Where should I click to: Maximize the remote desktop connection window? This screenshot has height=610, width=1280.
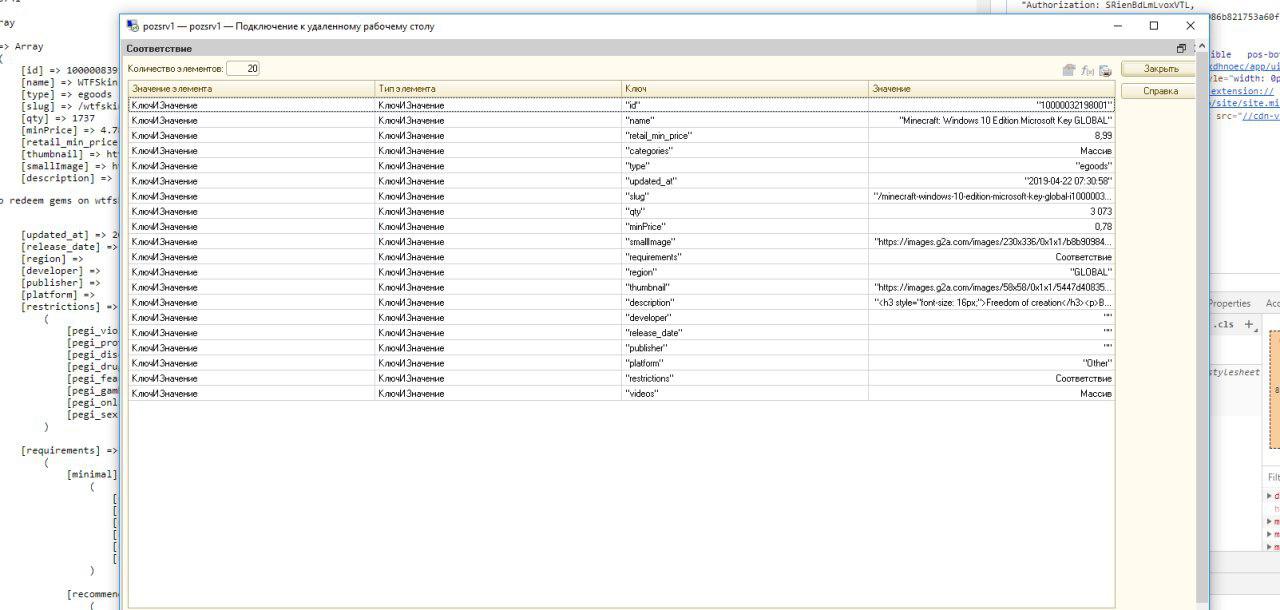[x=1153, y=26]
